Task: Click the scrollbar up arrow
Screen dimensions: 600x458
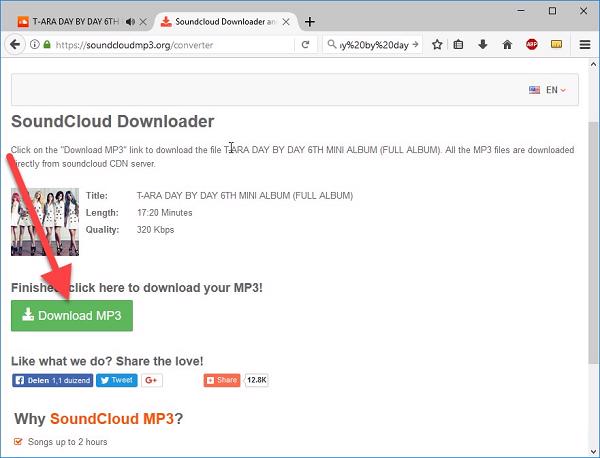Action: click(593, 64)
